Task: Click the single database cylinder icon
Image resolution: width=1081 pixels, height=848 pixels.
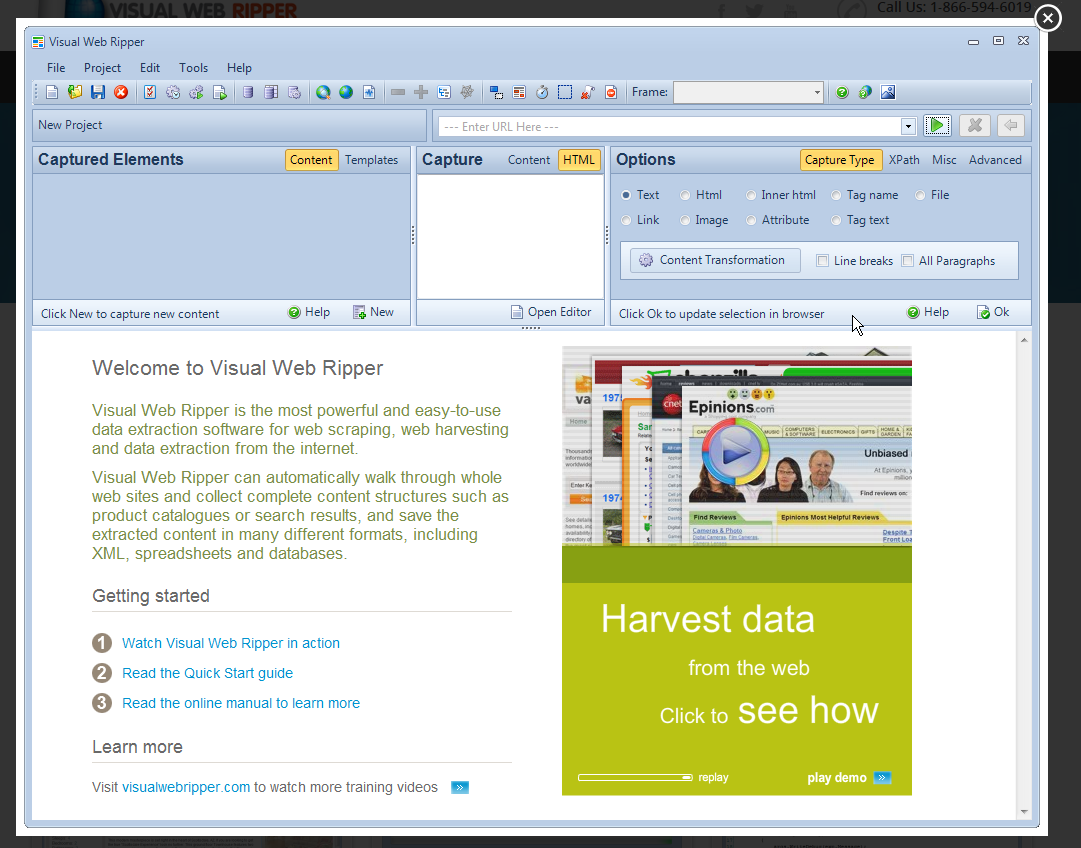Action: pos(248,92)
